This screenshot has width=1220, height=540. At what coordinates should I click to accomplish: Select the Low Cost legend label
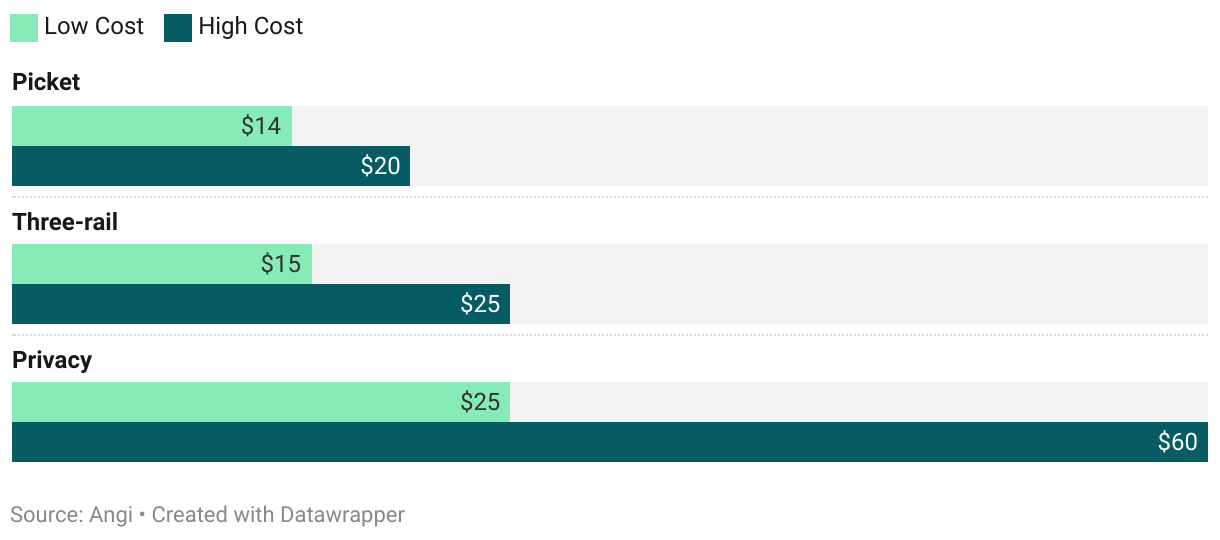tap(94, 27)
